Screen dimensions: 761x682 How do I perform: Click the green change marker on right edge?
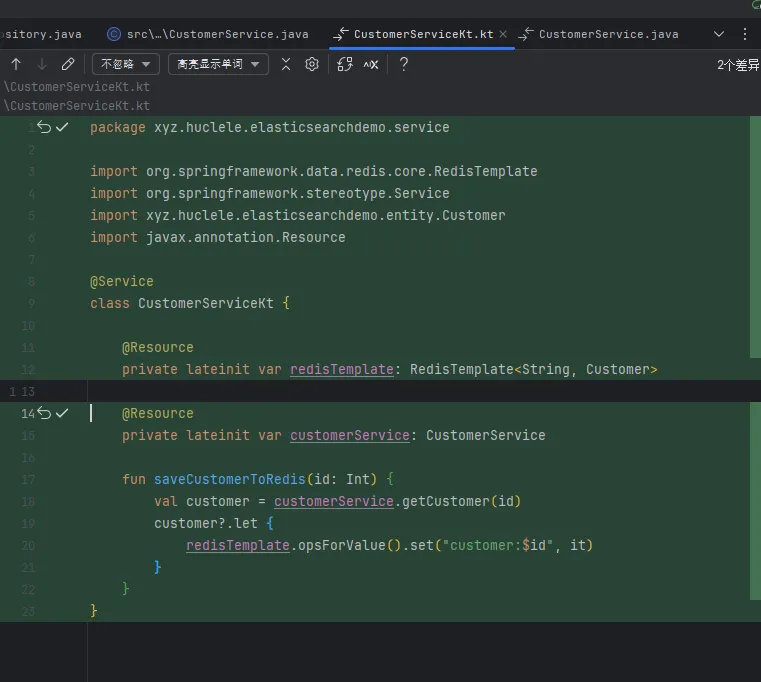tap(755, 238)
